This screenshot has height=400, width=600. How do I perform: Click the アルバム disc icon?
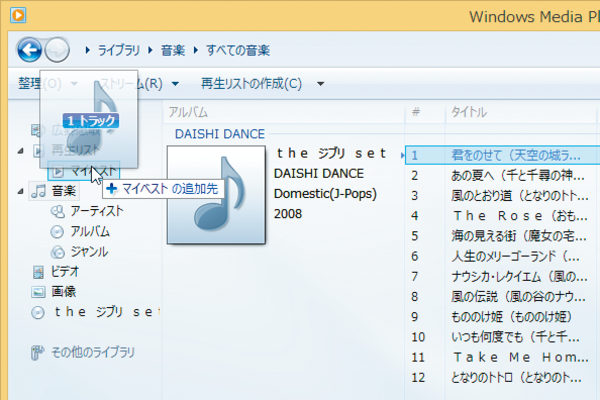[57, 232]
